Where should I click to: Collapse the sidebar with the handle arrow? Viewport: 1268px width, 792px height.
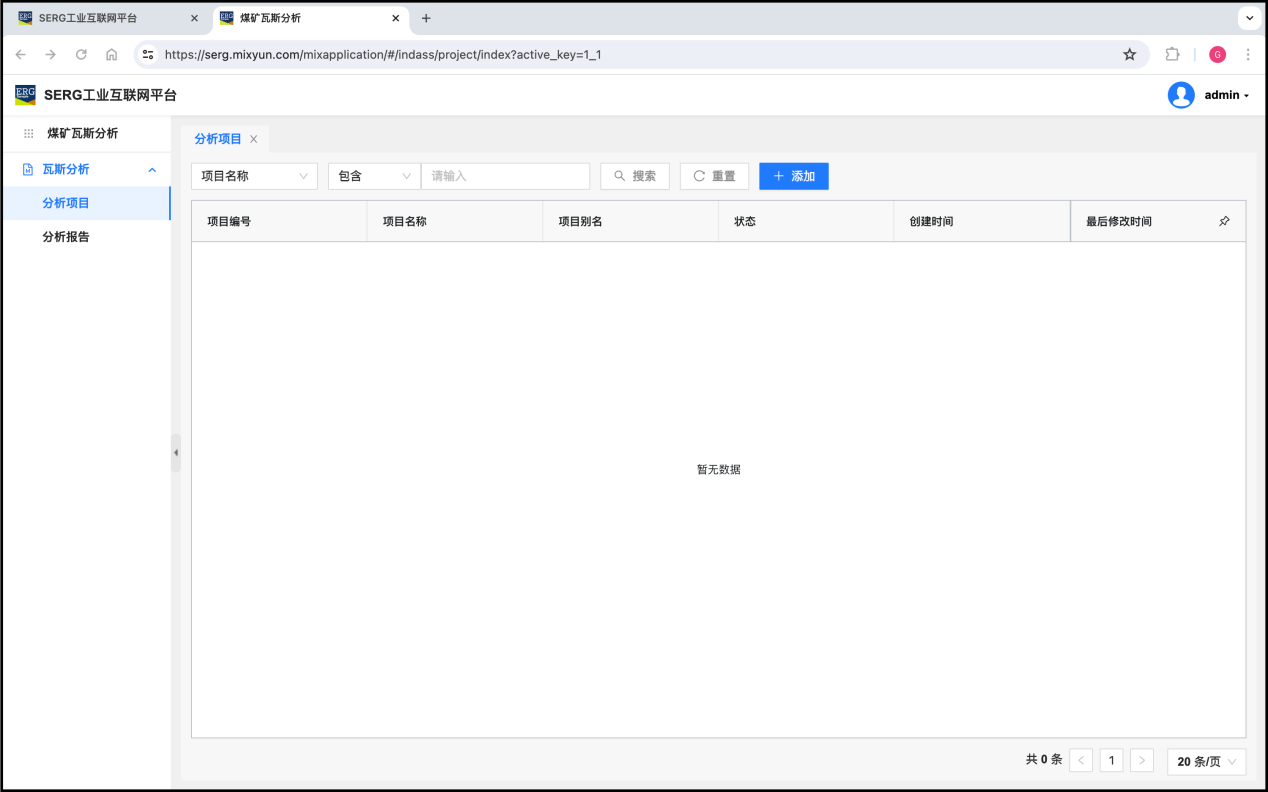[176, 452]
